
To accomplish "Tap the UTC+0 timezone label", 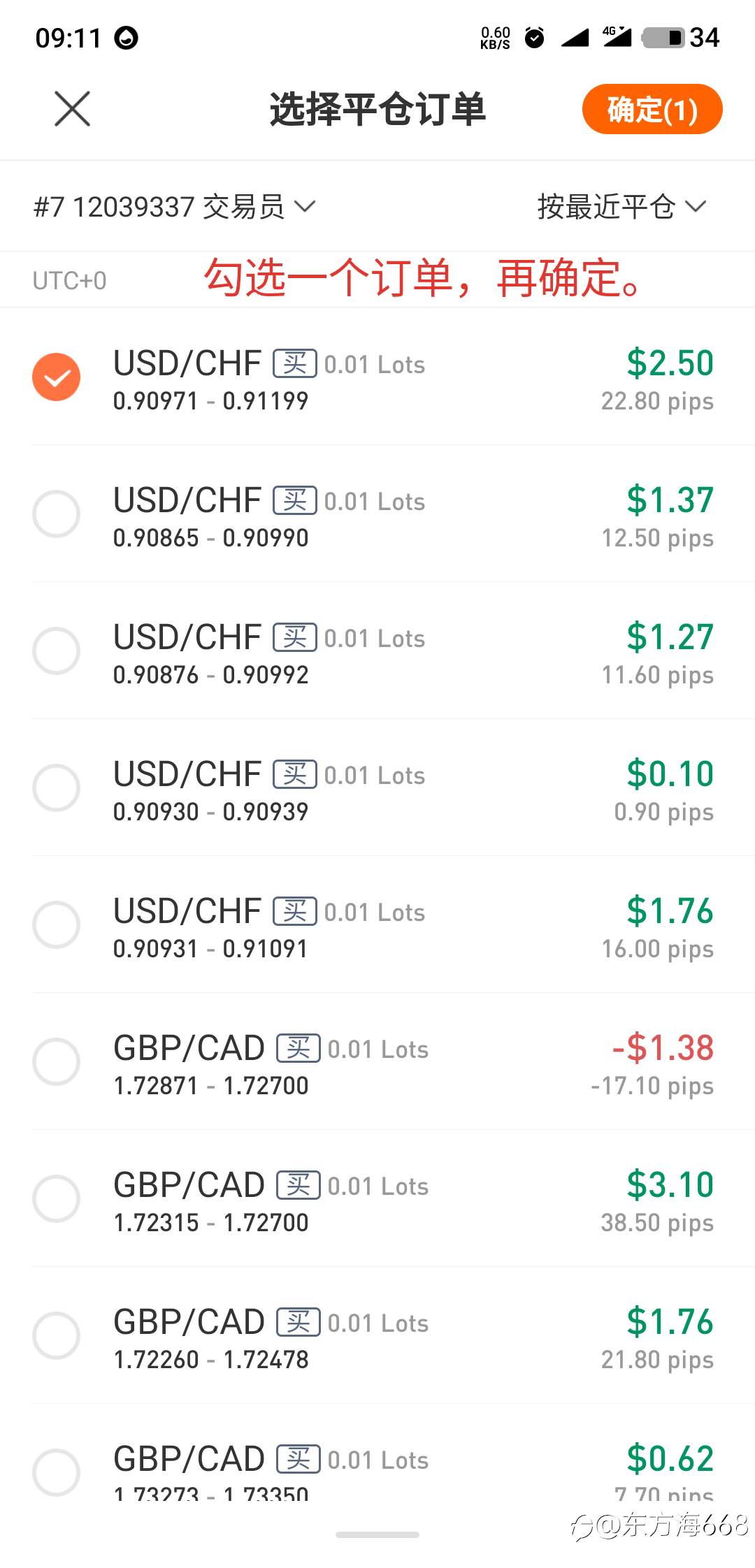I will click(69, 281).
